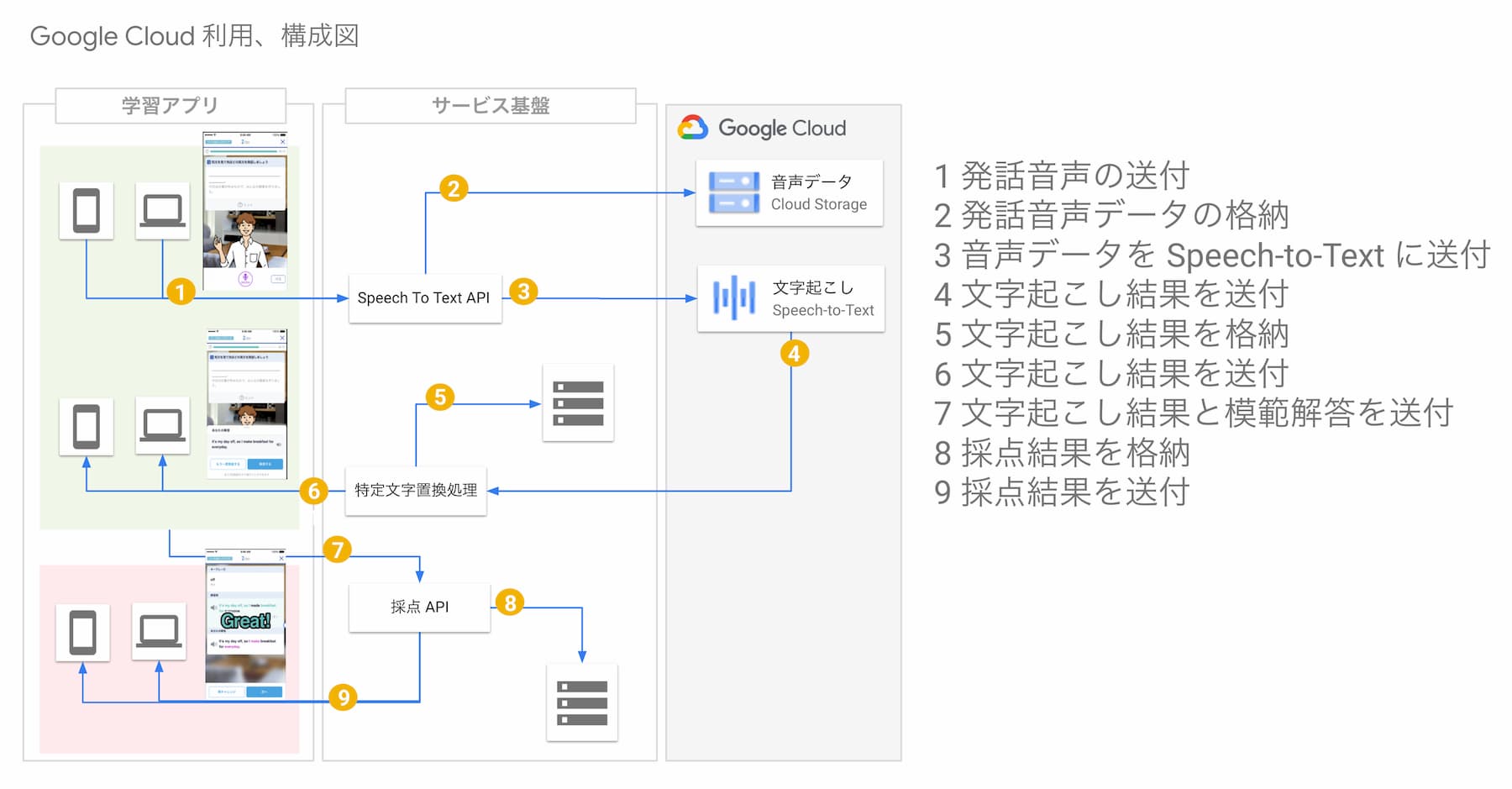
Task: Click the topmost smartphone icon
Action: [x=87, y=210]
